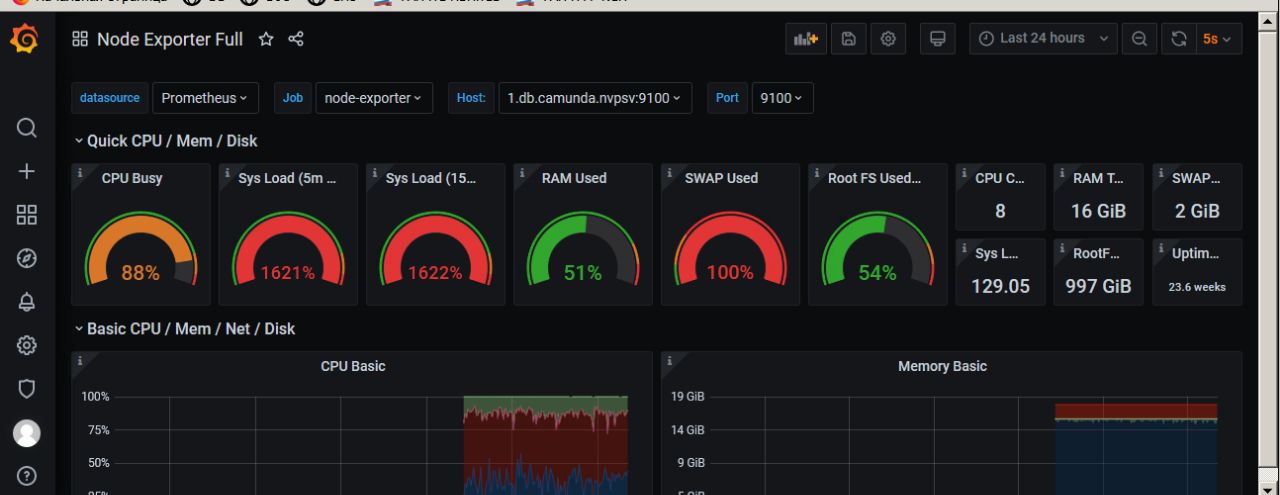Share the dashboard via share icon
The width and height of the screenshot is (1280, 495).
click(x=296, y=39)
